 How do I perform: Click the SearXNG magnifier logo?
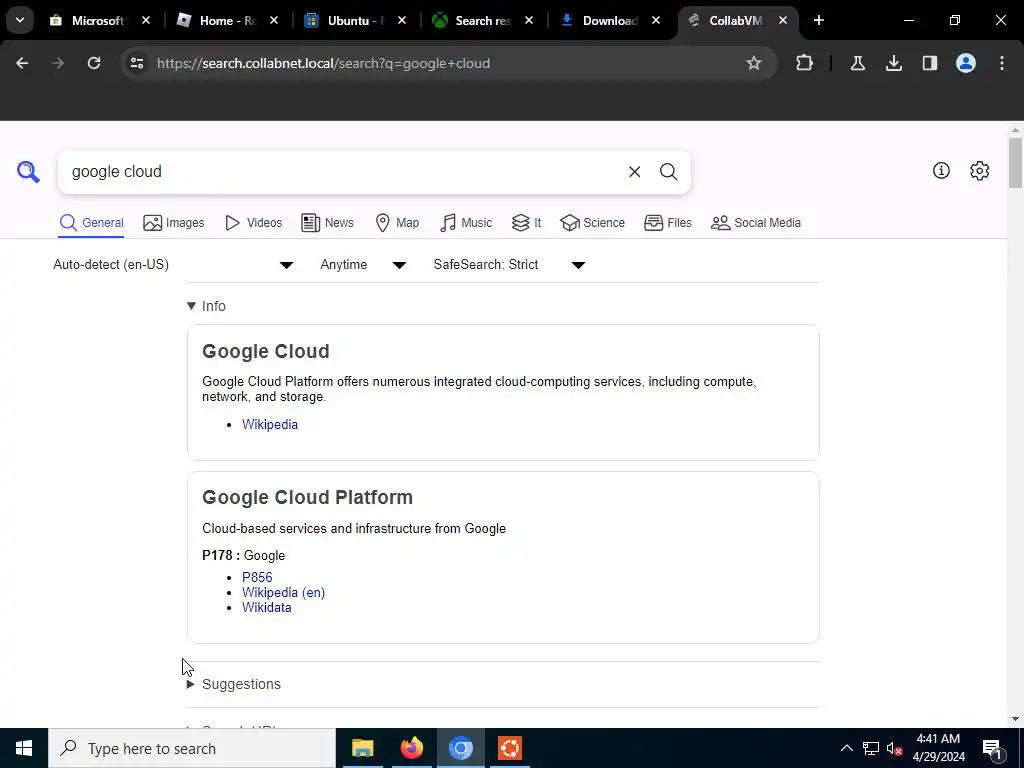pyautogui.click(x=28, y=172)
